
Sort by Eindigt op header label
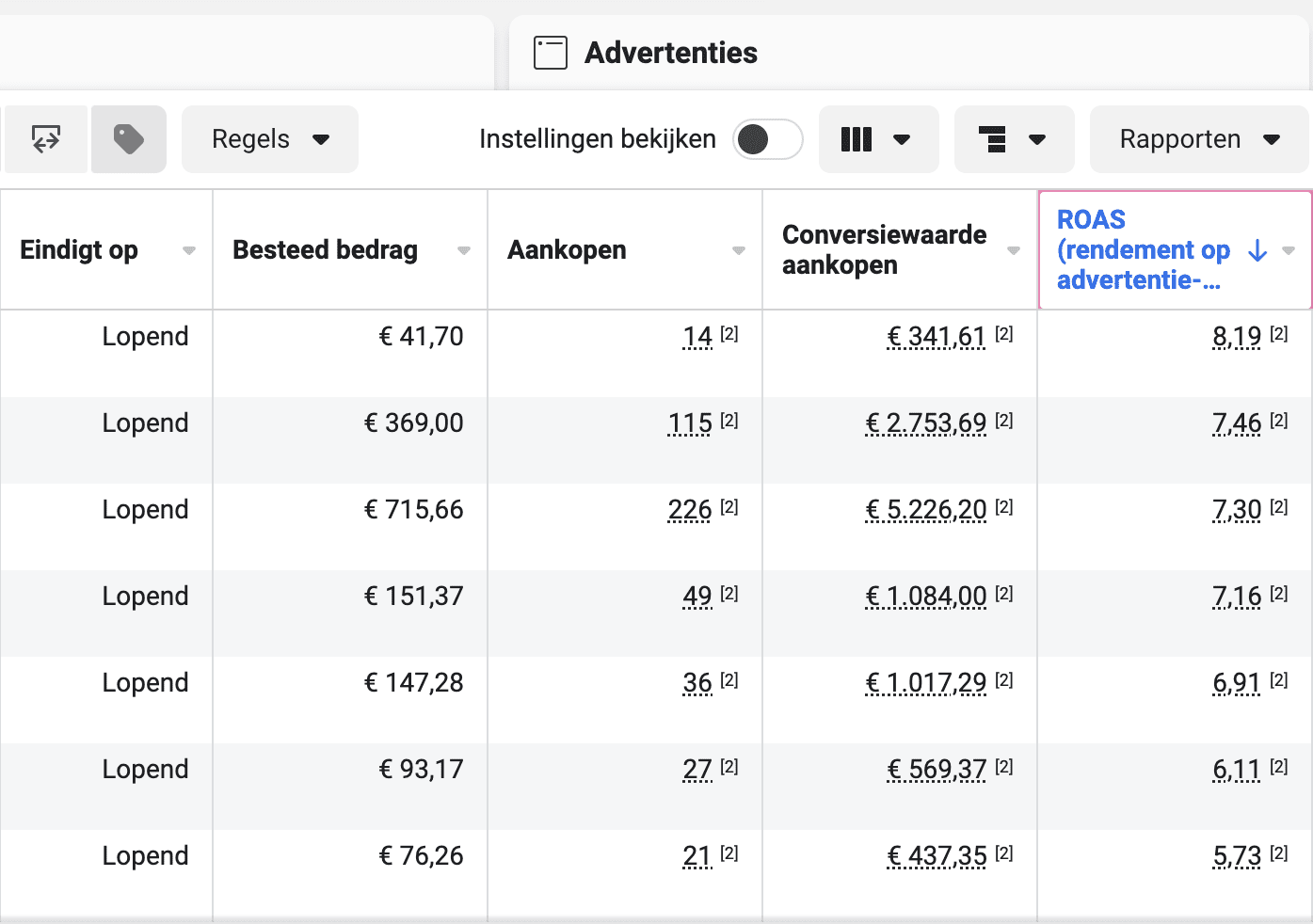pos(79,249)
